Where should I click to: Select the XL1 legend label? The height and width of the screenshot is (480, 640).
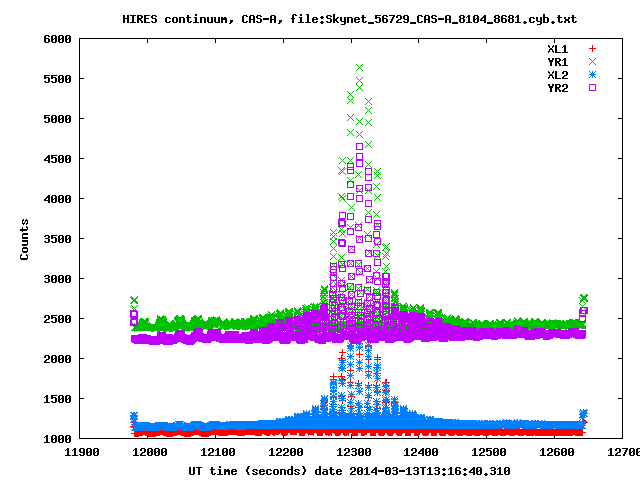558,49
